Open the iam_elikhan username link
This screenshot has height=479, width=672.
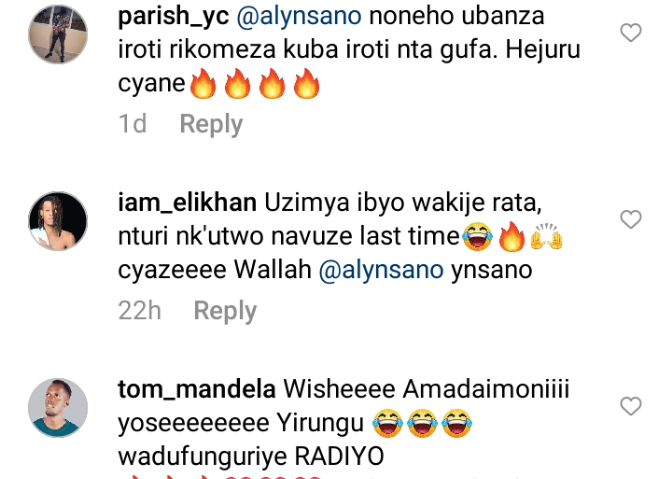coord(187,202)
